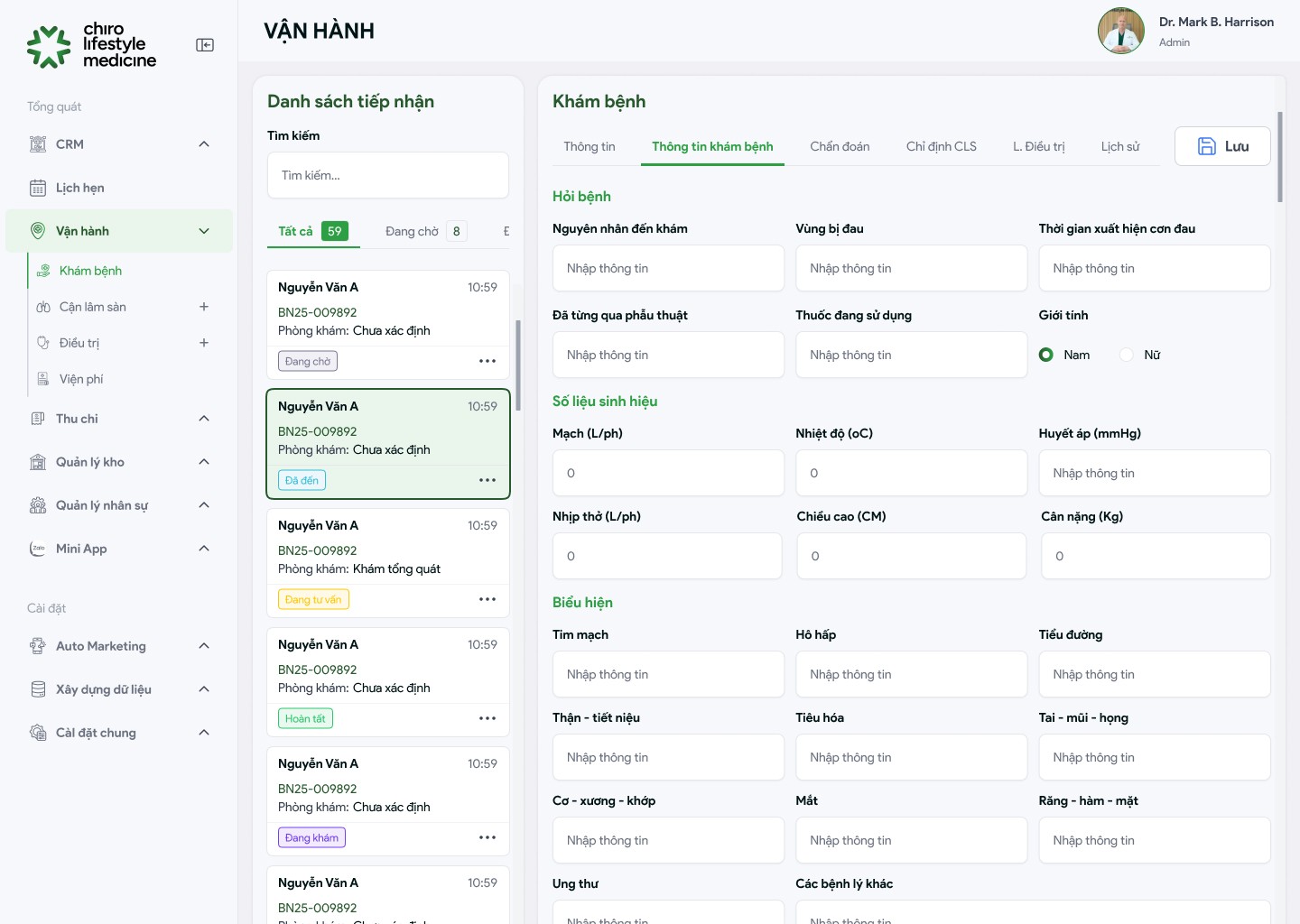The height and width of the screenshot is (924, 1300).
Task: Click the Viện phí icon
Action: point(43,379)
